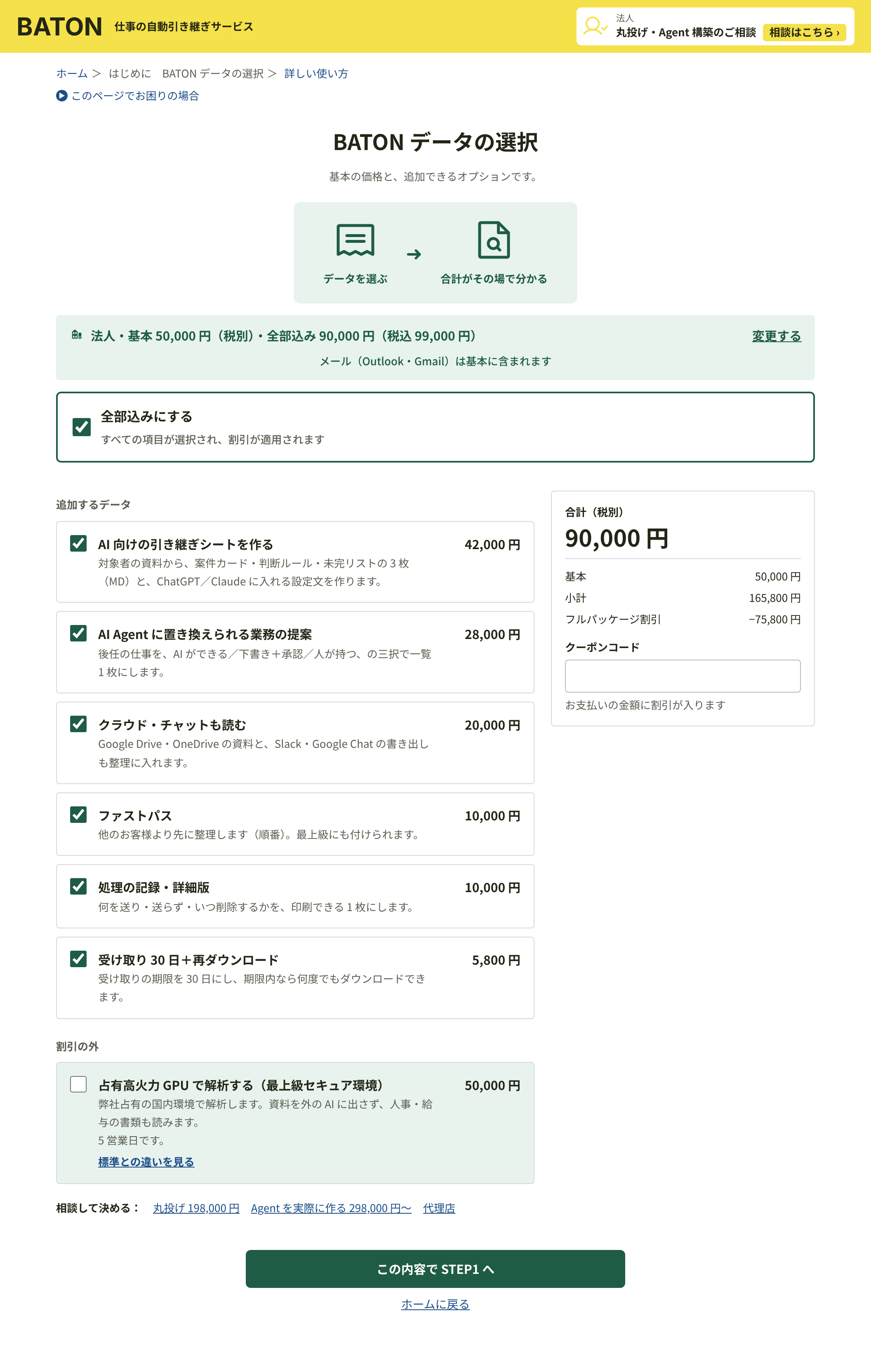Click この内容で STEP1 へ button

coord(435,1269)
